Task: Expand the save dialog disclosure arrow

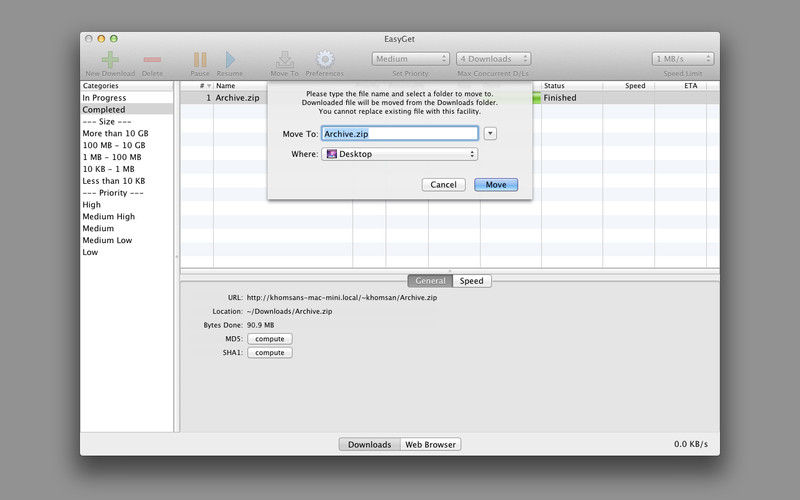Action: [490, 134]
